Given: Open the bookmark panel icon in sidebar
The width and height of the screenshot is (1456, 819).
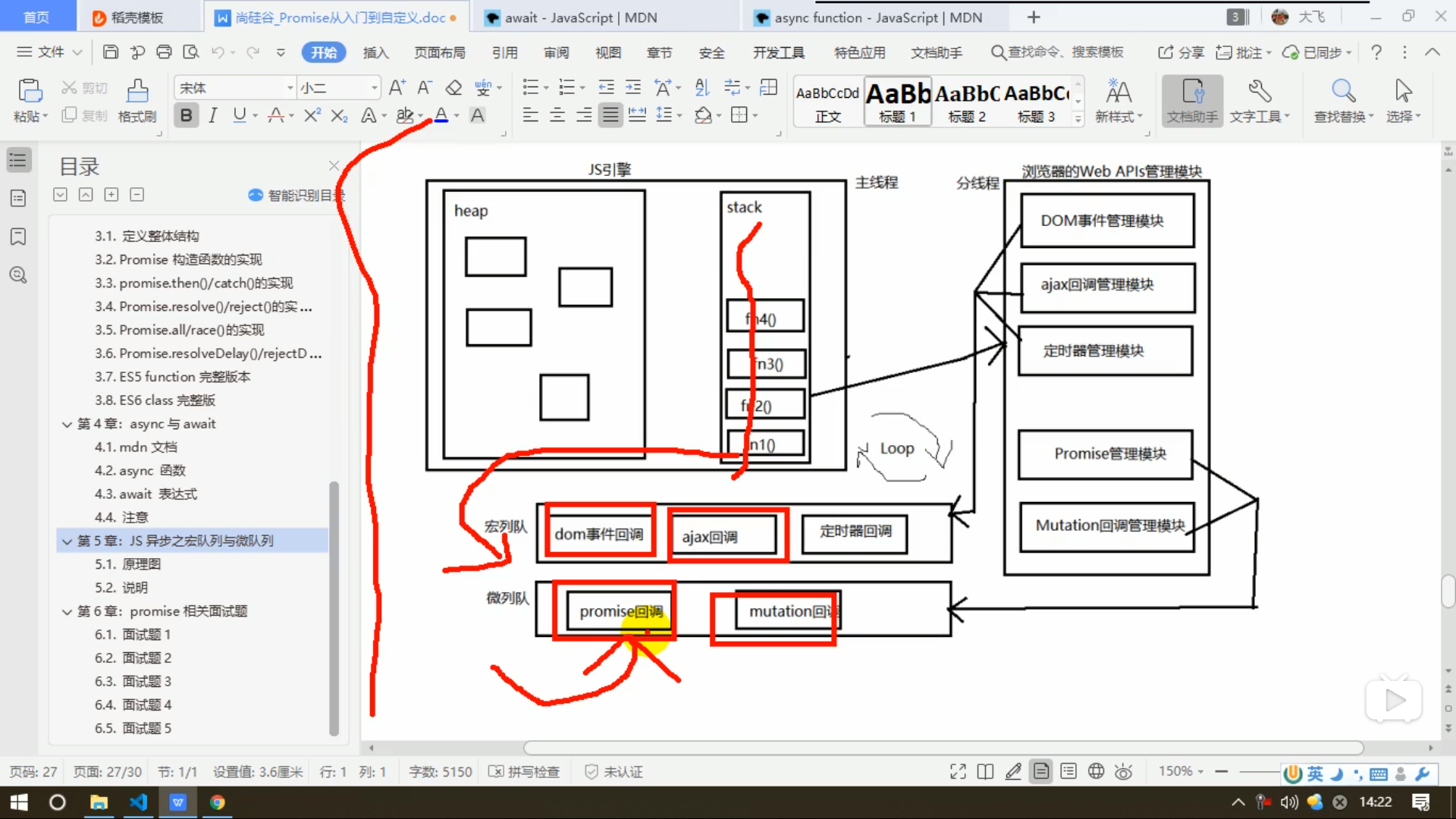Looking at the screenshot, I should (x=18, y=237).
